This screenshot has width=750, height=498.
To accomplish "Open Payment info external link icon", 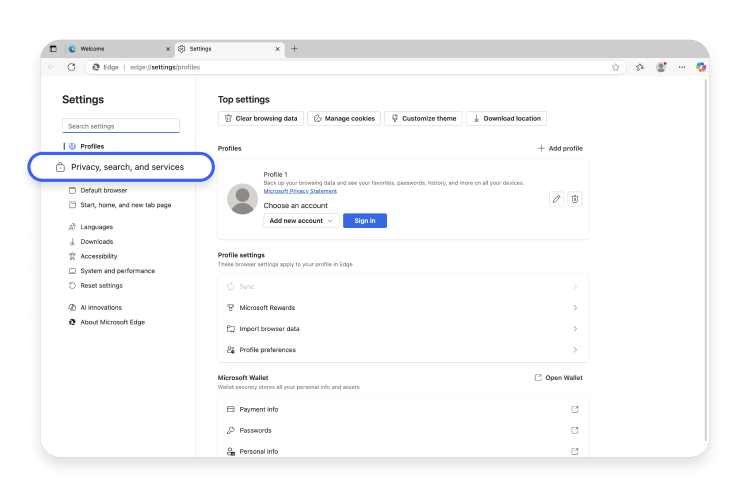I will pyautogui.click(x=575, y=409).
